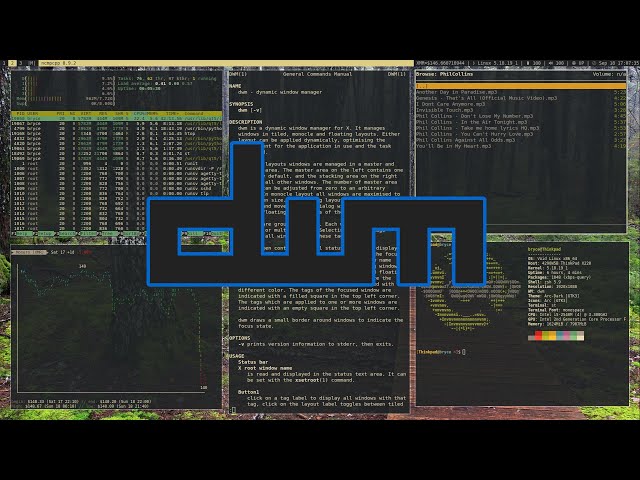Click the Monero label in the price chart window
The width and height of the screenshot is (640, 480).
31,252
